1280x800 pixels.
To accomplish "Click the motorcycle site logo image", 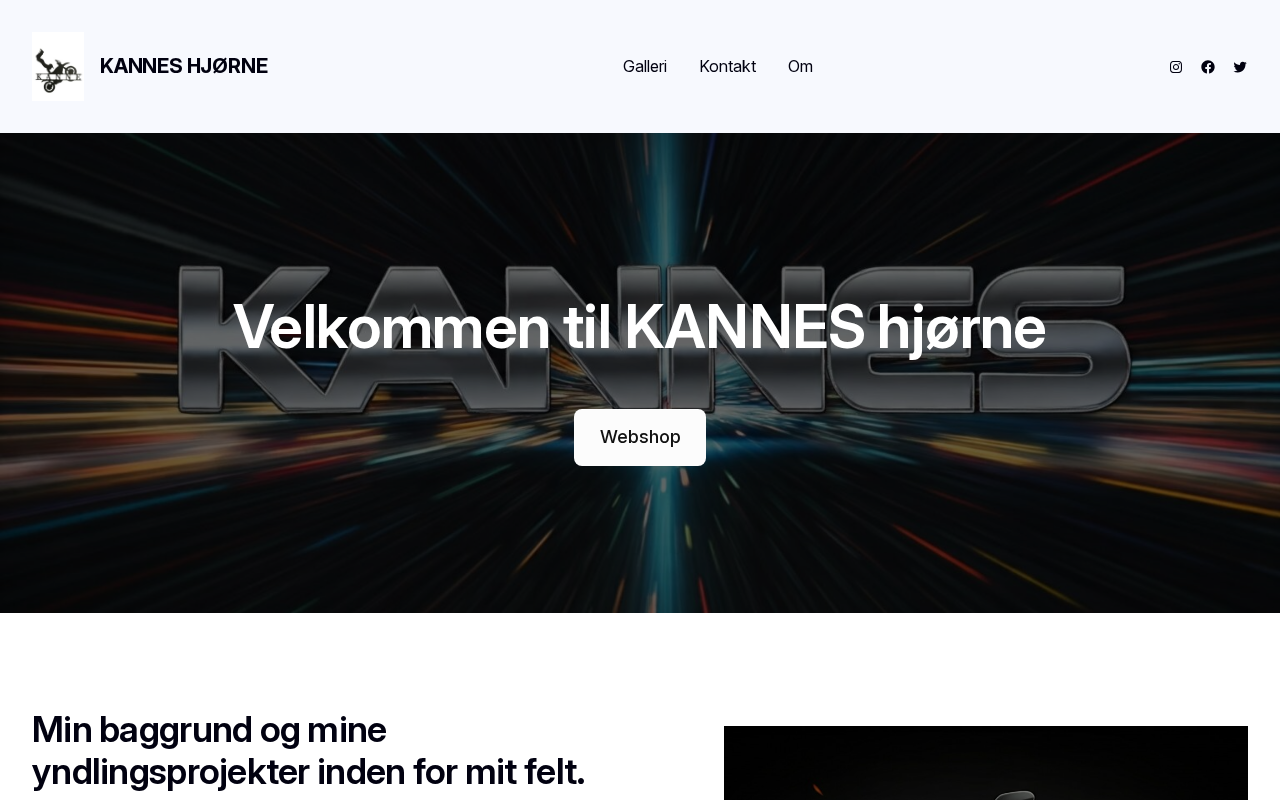I will 58,66.
